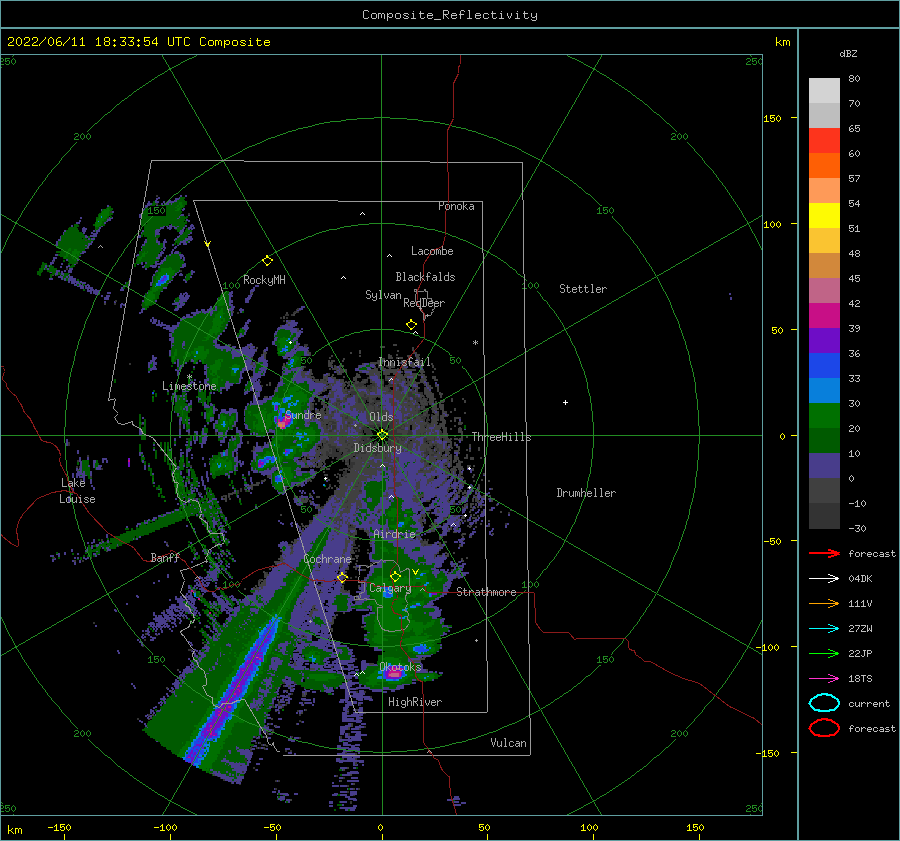The height and width of the screenshot is (841, 900).
Task: Select the red forecast ellipse legend icon
Action: pyautogui.click(x=824, y=728)
